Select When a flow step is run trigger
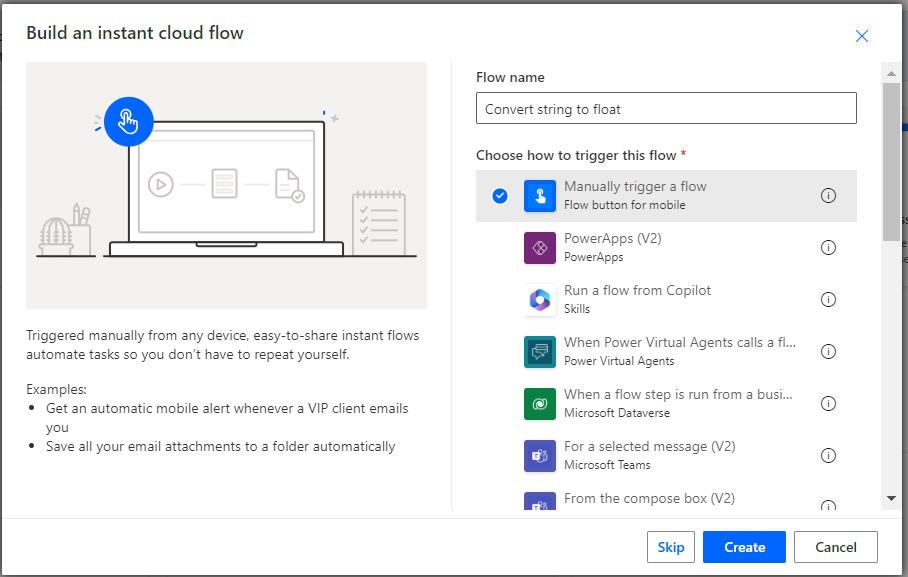The image size is (908, 577). coord(678,395)
